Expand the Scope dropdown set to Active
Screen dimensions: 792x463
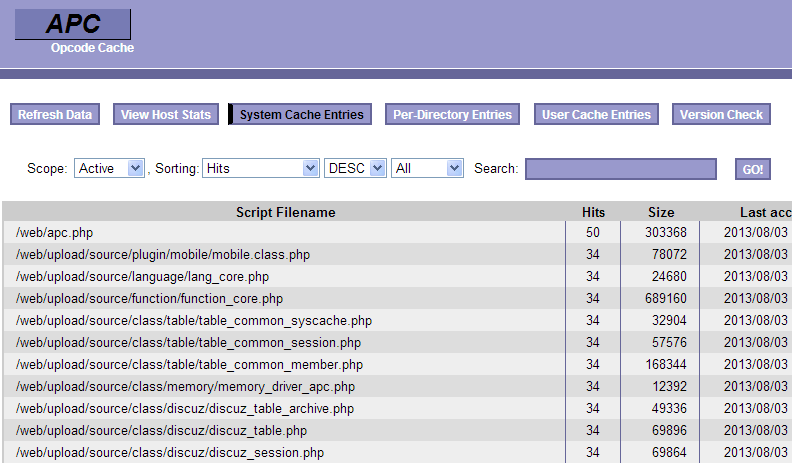point(110,169)
